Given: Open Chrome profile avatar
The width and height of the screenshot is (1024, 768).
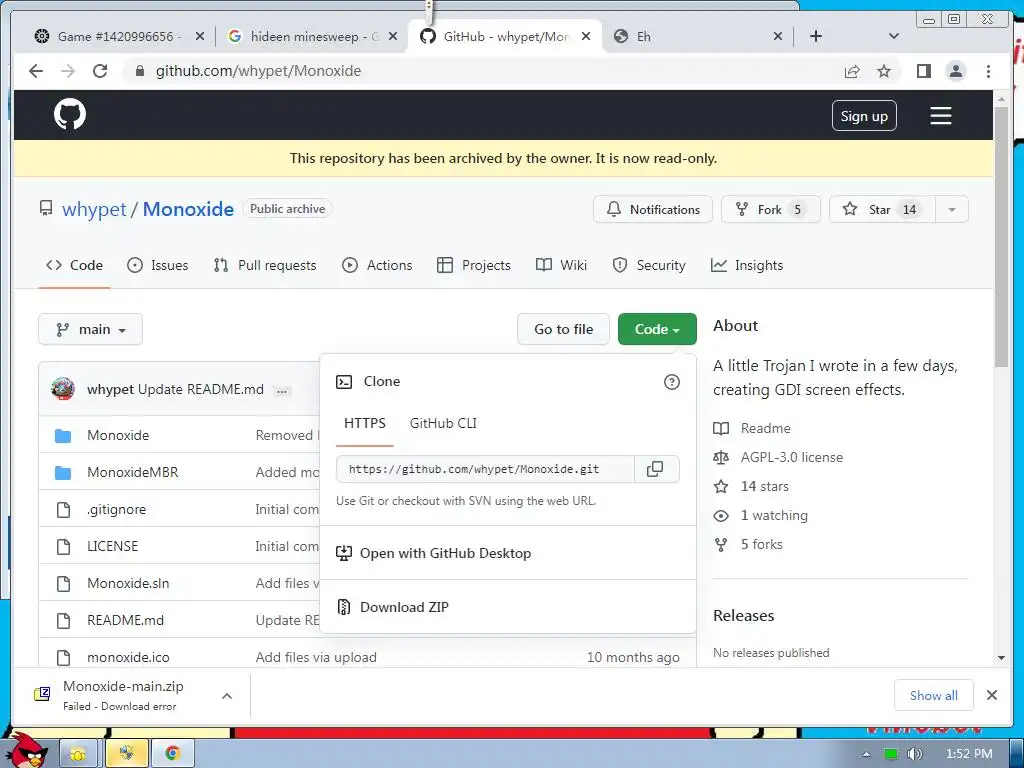Looking at the screenshot, I should tap(955, 71).
